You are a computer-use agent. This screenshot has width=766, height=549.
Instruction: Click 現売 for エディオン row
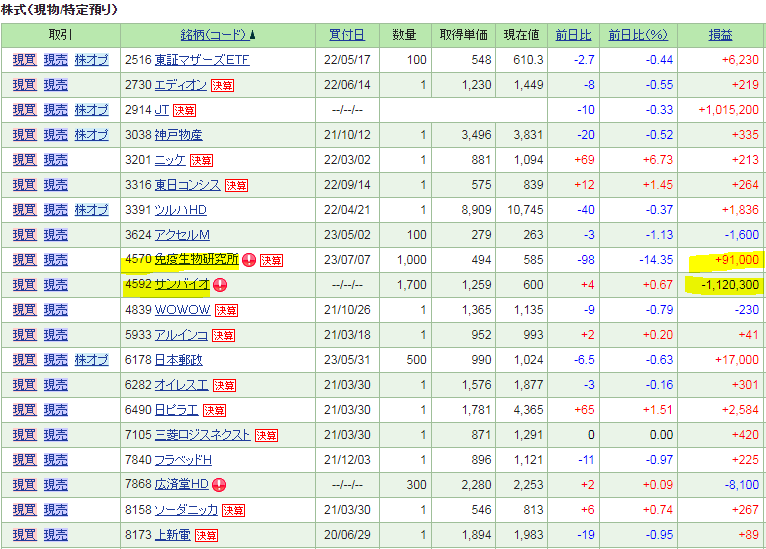point(56,85)
